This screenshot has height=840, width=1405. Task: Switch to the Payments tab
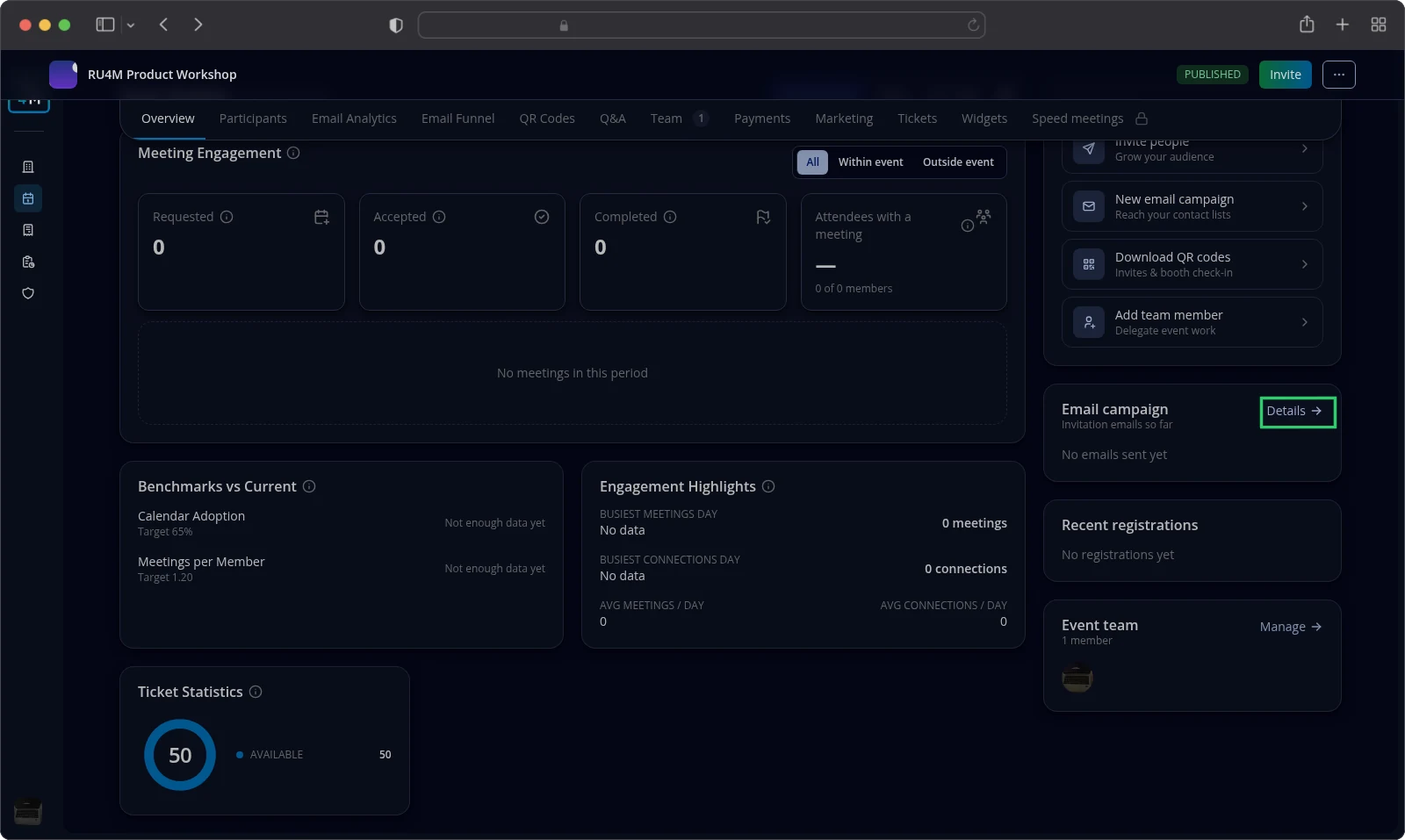point(762,118)
